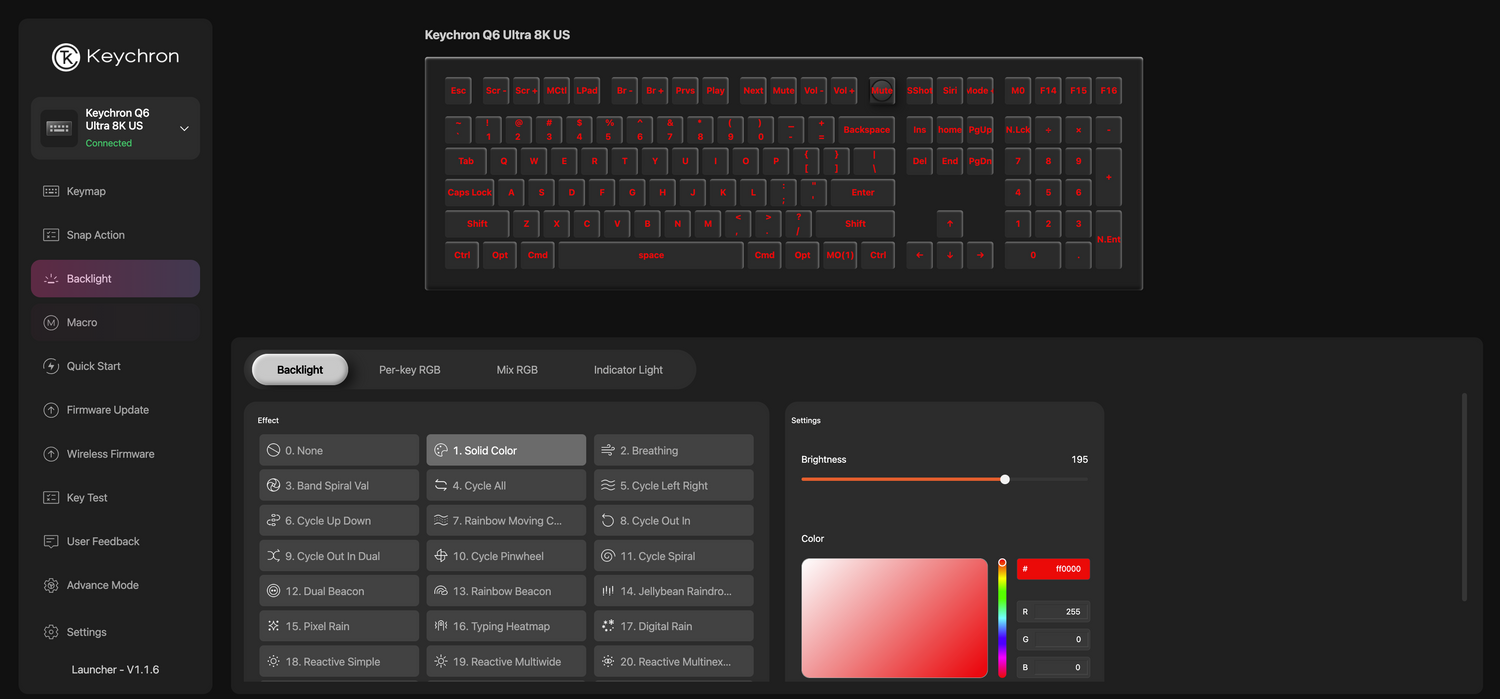Open the Mix RGB tab
This screenshot has width=1500, height=699.
pos(517,370)
